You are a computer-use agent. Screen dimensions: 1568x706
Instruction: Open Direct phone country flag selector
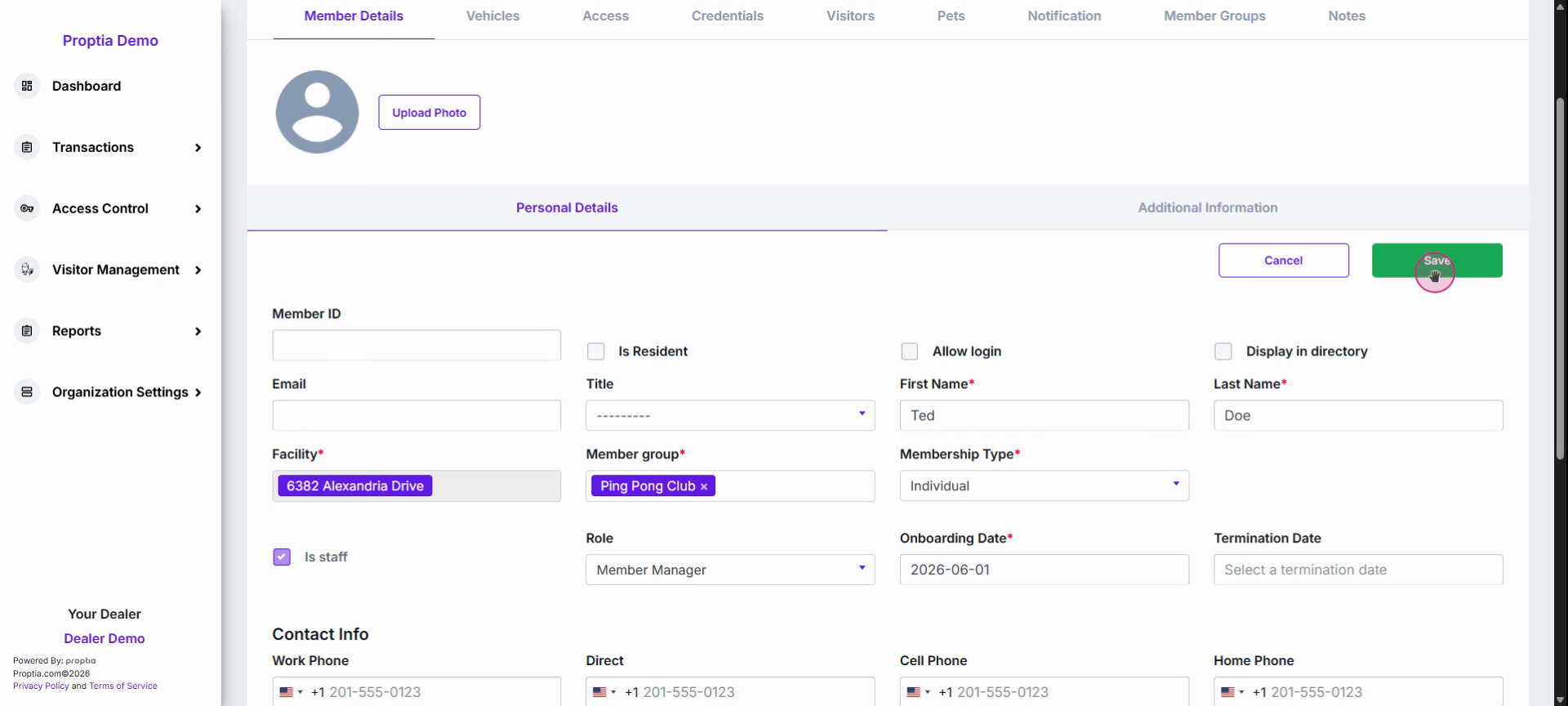(604, 692)
